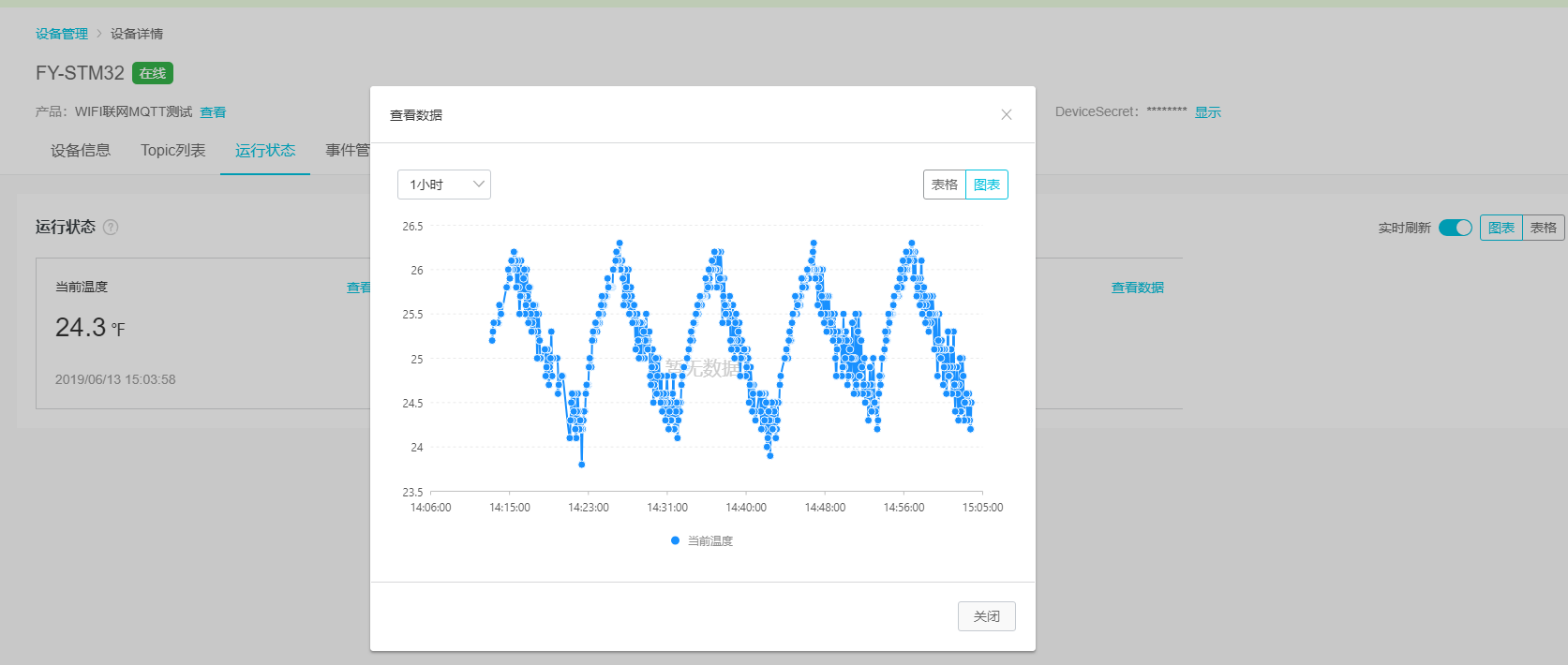Toggle the 实时刷新 switch
This screenshot has width=1568, height=665.
click(1456, 228)
